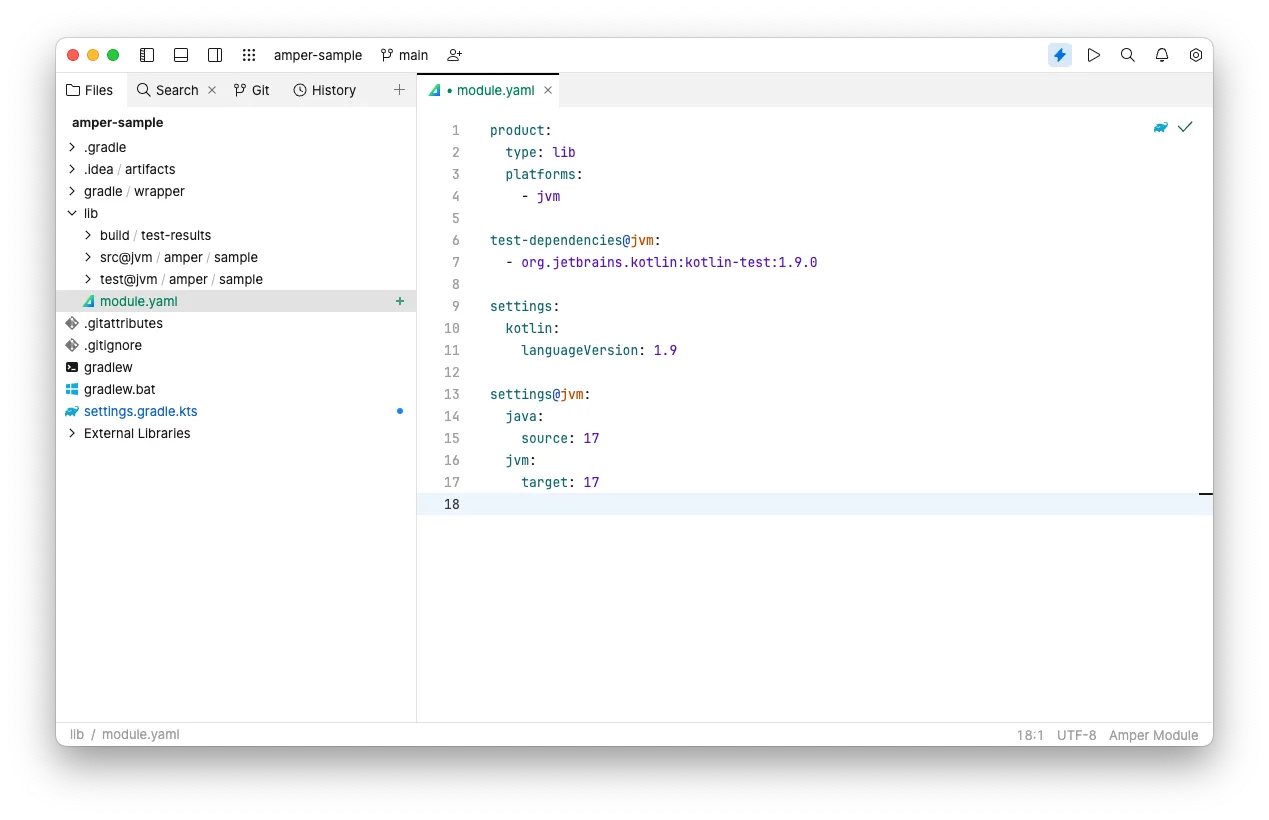Expand the build / test-results folder
The image size is (1269, 820).
[x=88, y=235]
